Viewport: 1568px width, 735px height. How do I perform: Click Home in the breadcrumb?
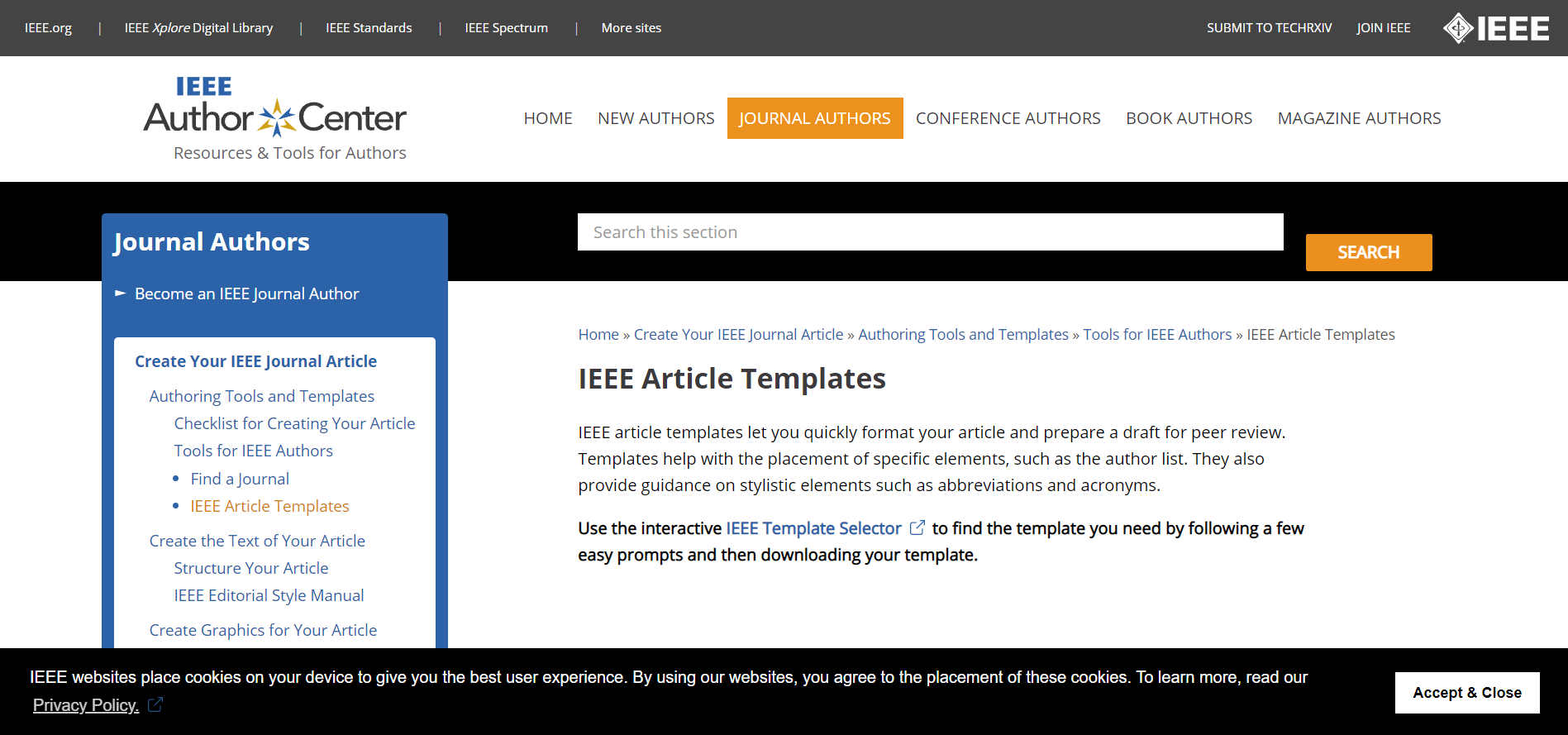[598, 334]
